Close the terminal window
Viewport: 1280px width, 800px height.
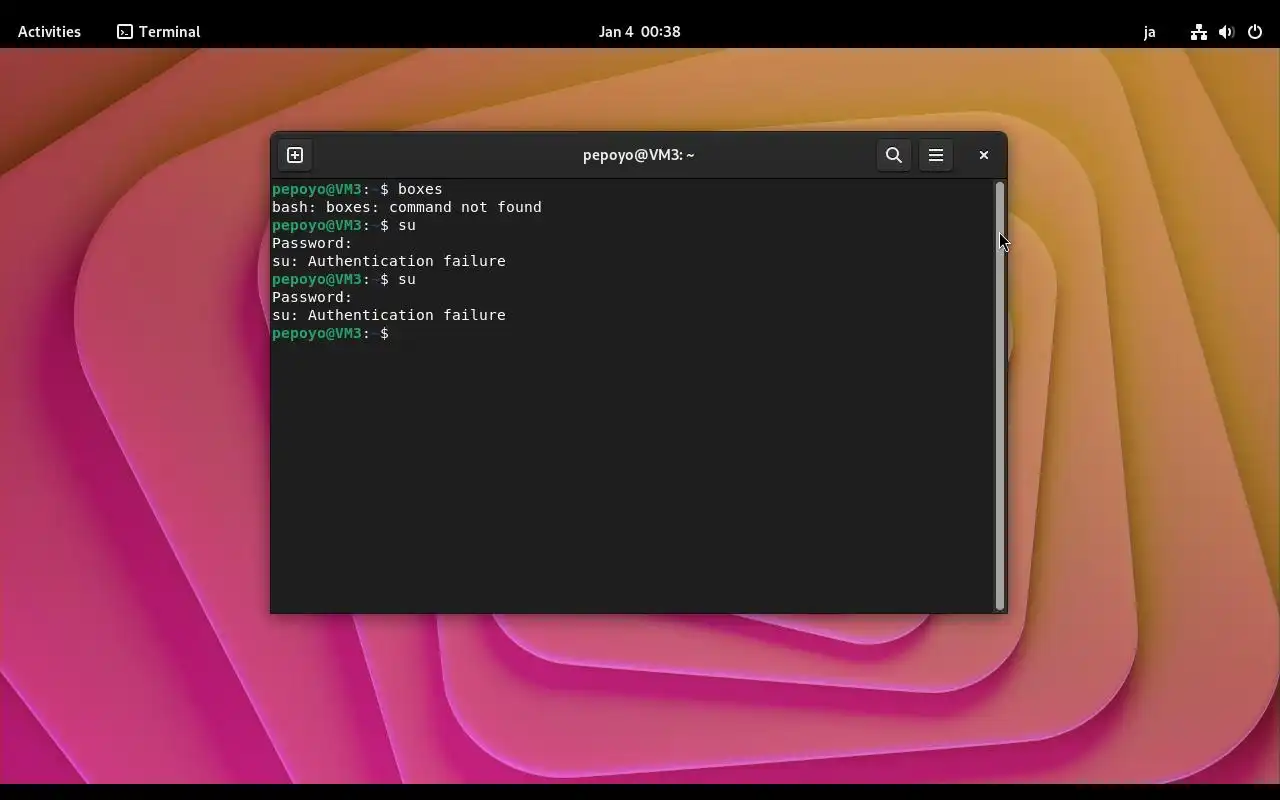point(984,155)
